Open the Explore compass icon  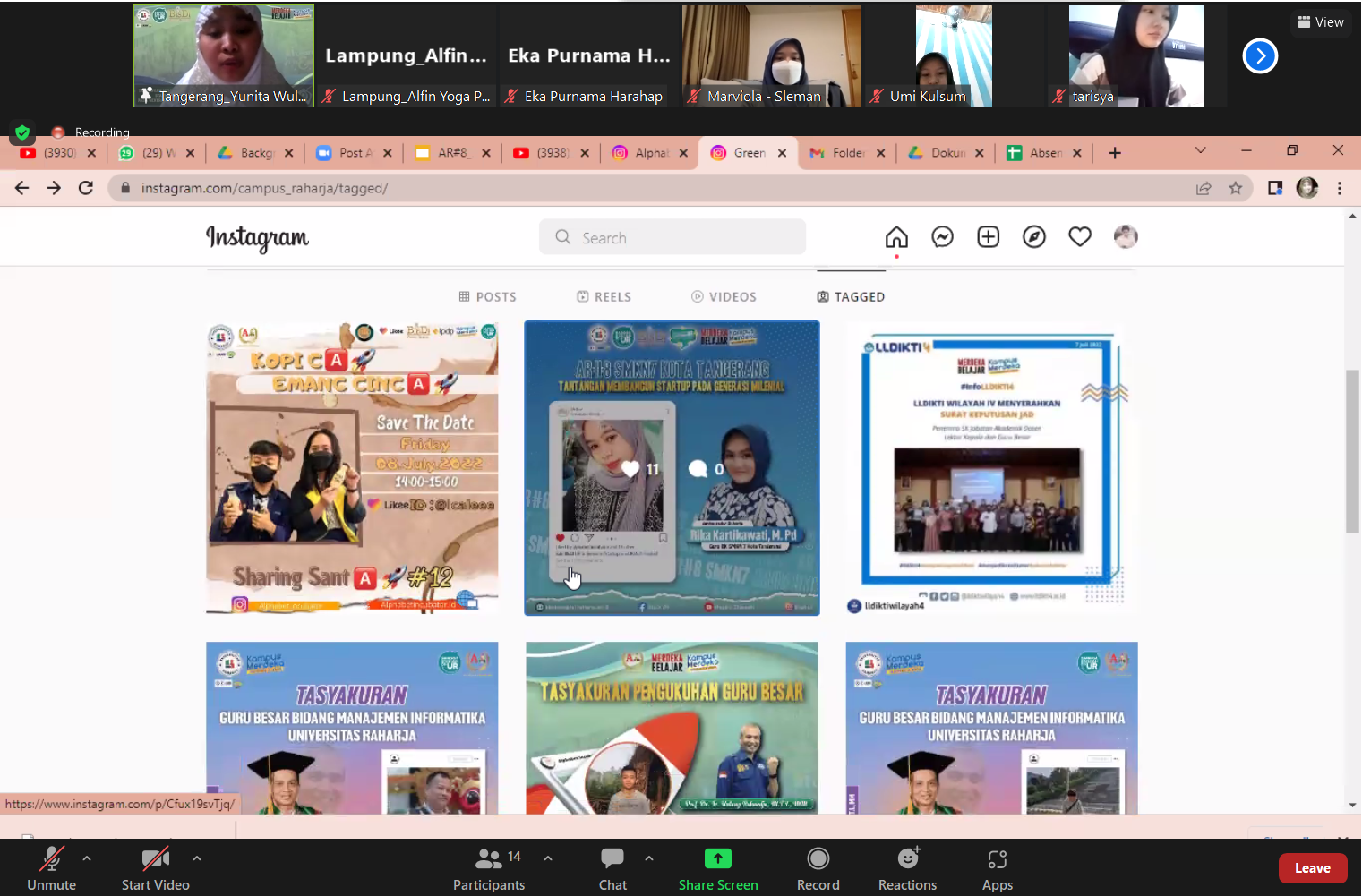(1034, 237)
